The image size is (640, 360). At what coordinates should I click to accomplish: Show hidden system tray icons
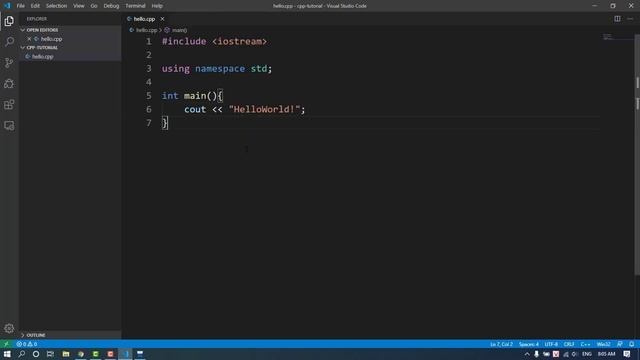click(x=527, y=354)
